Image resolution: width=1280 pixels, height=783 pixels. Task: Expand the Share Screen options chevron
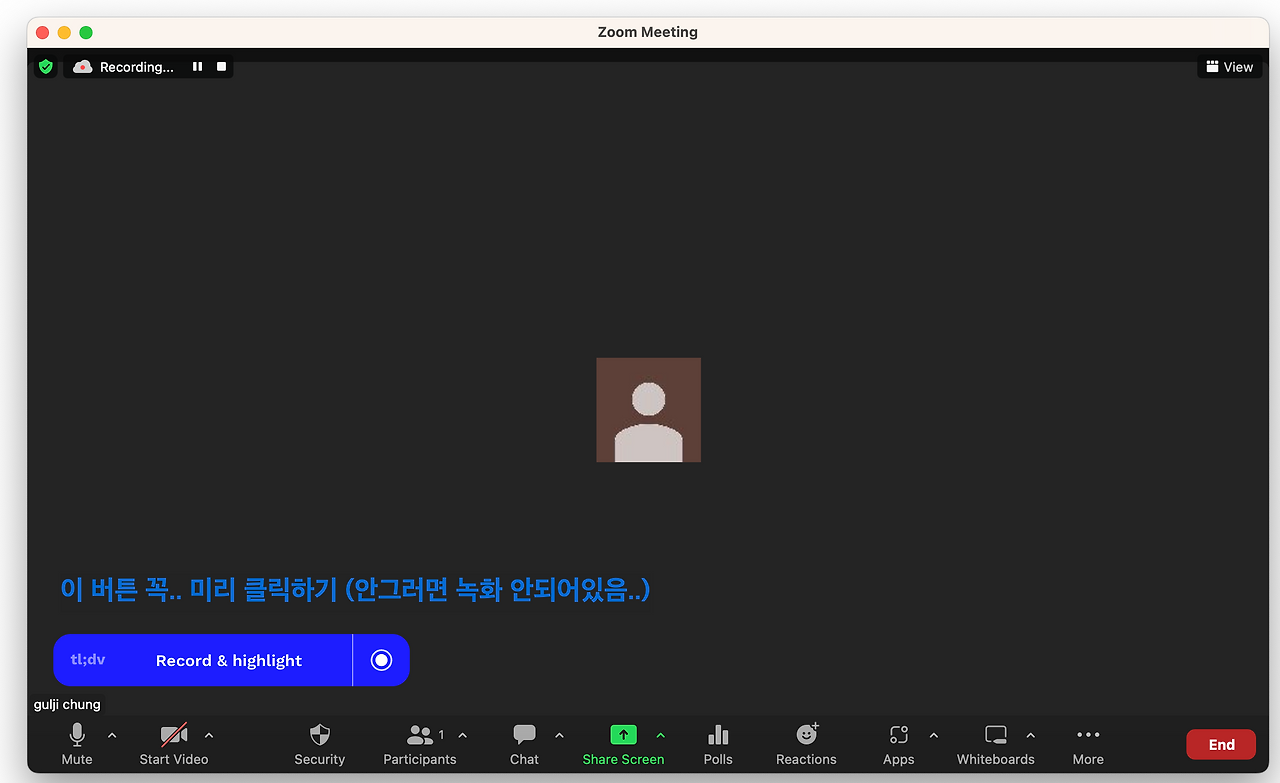660,735
